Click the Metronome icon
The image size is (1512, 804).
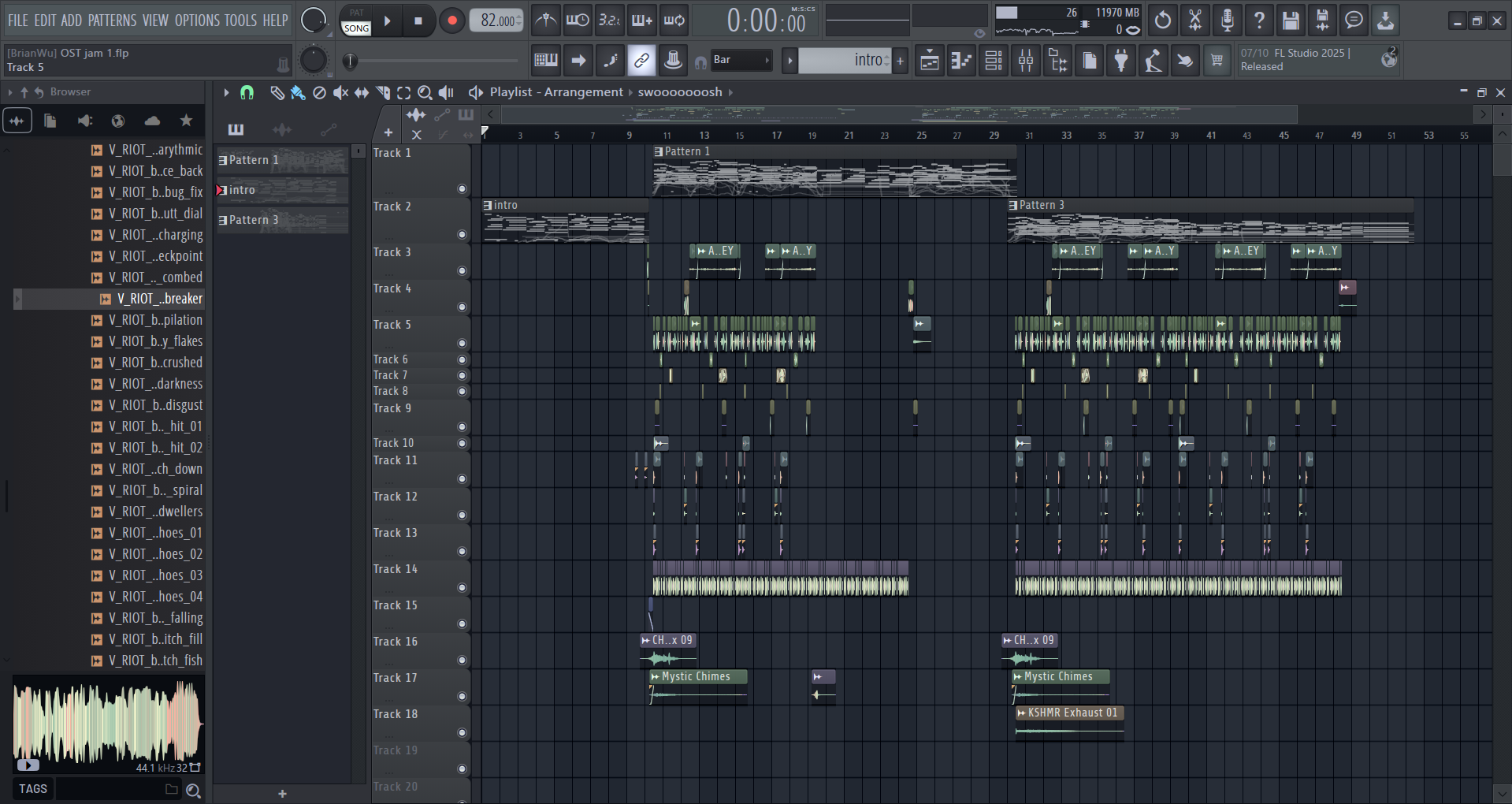545,20
